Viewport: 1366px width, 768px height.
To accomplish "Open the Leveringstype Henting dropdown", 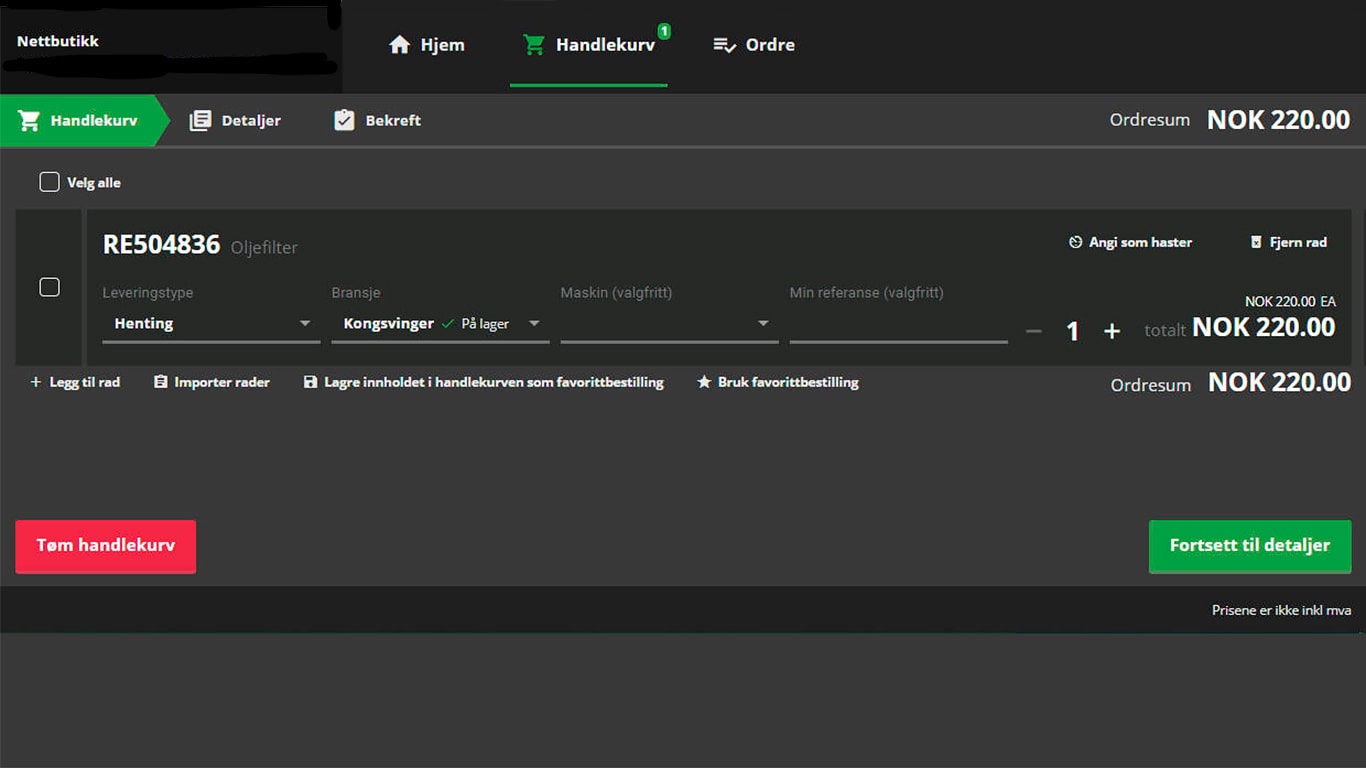I will 211,324.
